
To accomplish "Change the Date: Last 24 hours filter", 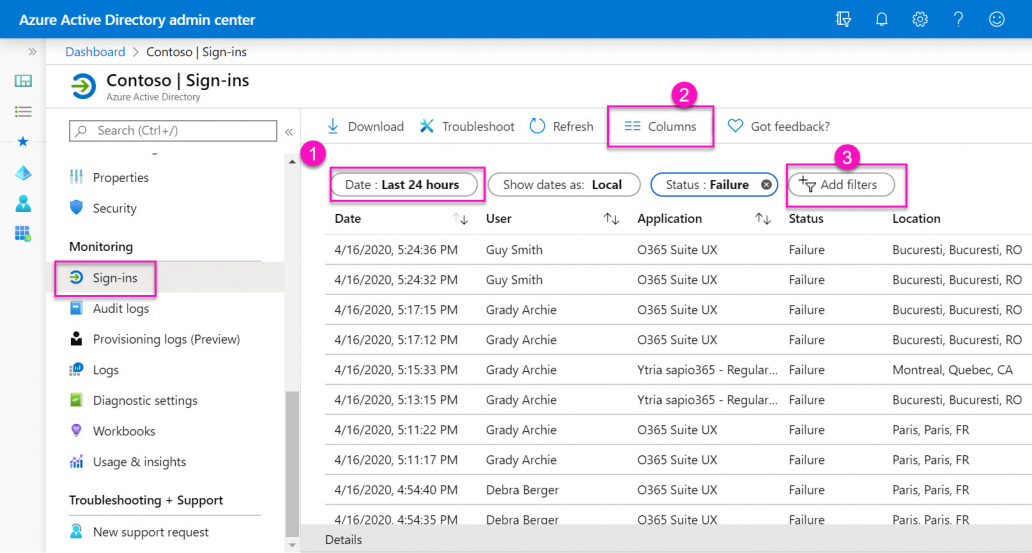I will [x=403, y=185].
